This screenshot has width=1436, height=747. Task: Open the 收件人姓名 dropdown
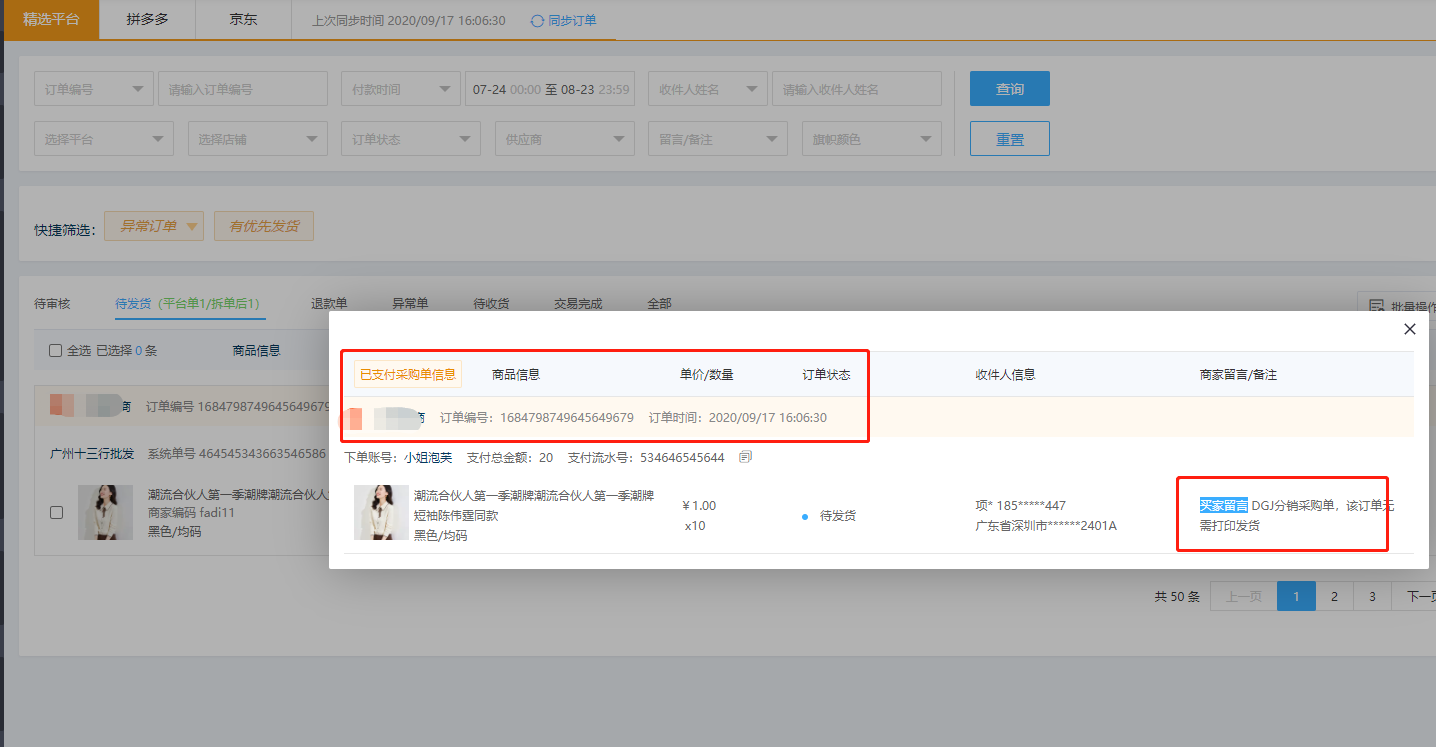708,89
